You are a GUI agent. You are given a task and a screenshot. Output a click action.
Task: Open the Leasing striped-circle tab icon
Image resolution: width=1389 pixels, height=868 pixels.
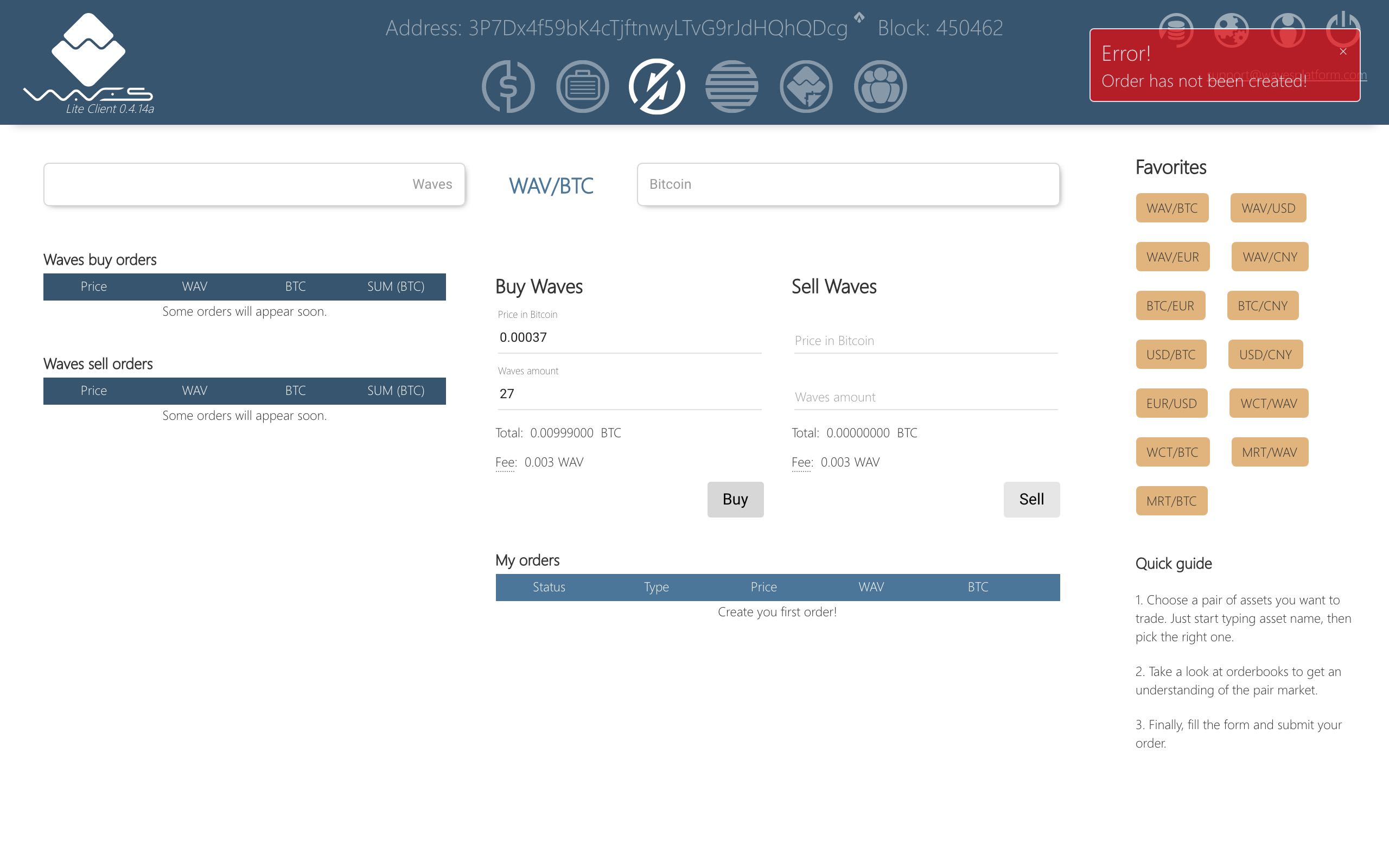[731, 87]
